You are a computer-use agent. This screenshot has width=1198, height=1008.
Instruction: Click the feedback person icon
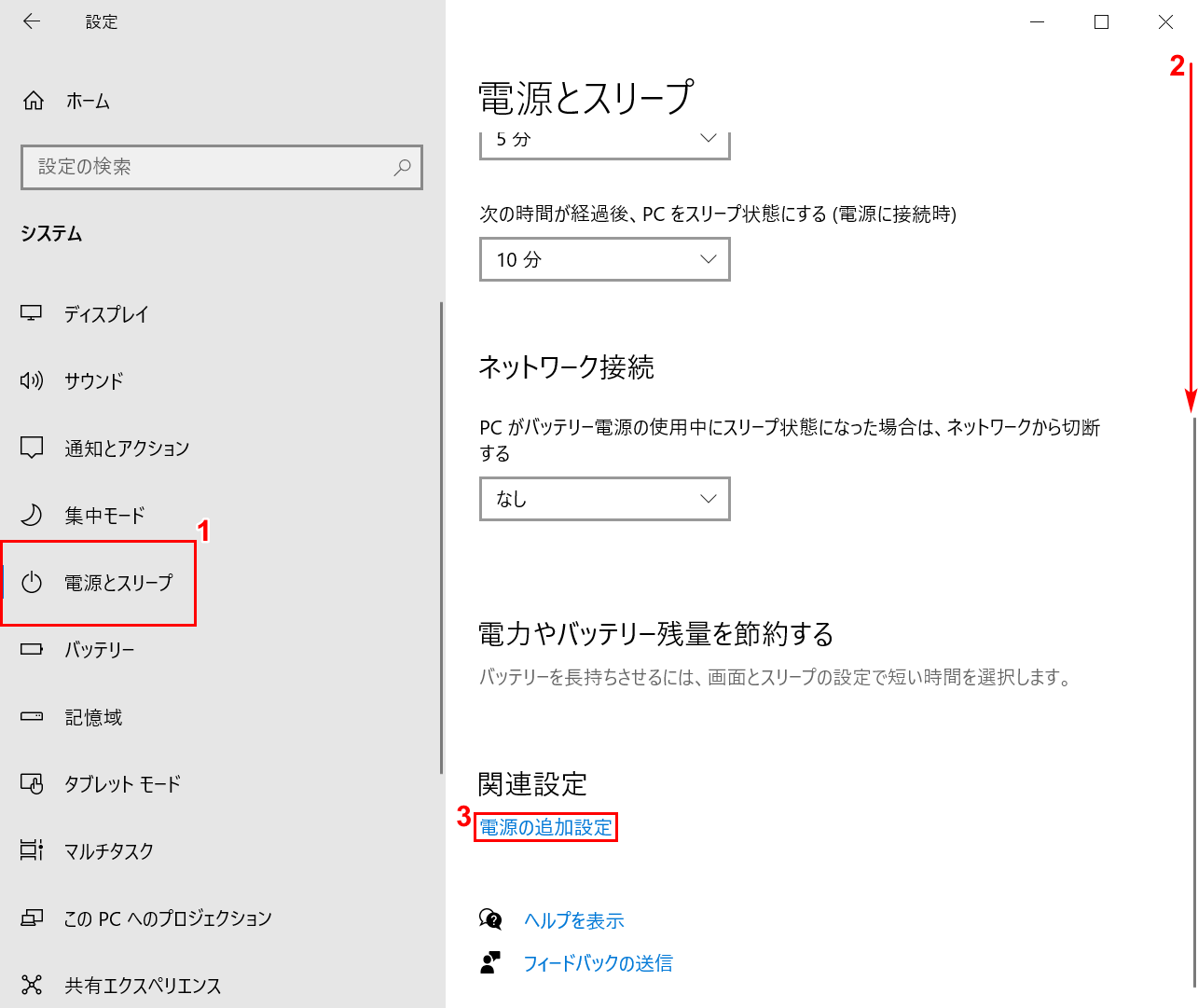[x=490, y=962]
